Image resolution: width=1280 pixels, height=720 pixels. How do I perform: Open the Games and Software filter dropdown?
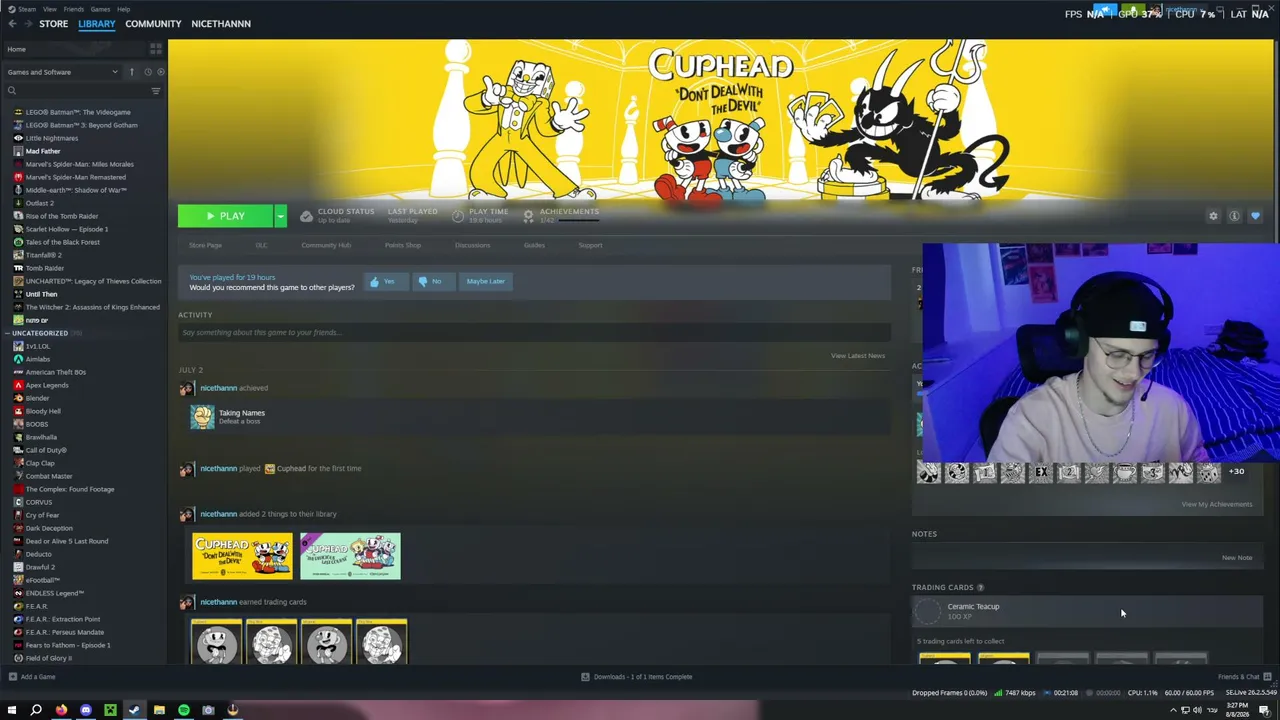coord(62,72)
